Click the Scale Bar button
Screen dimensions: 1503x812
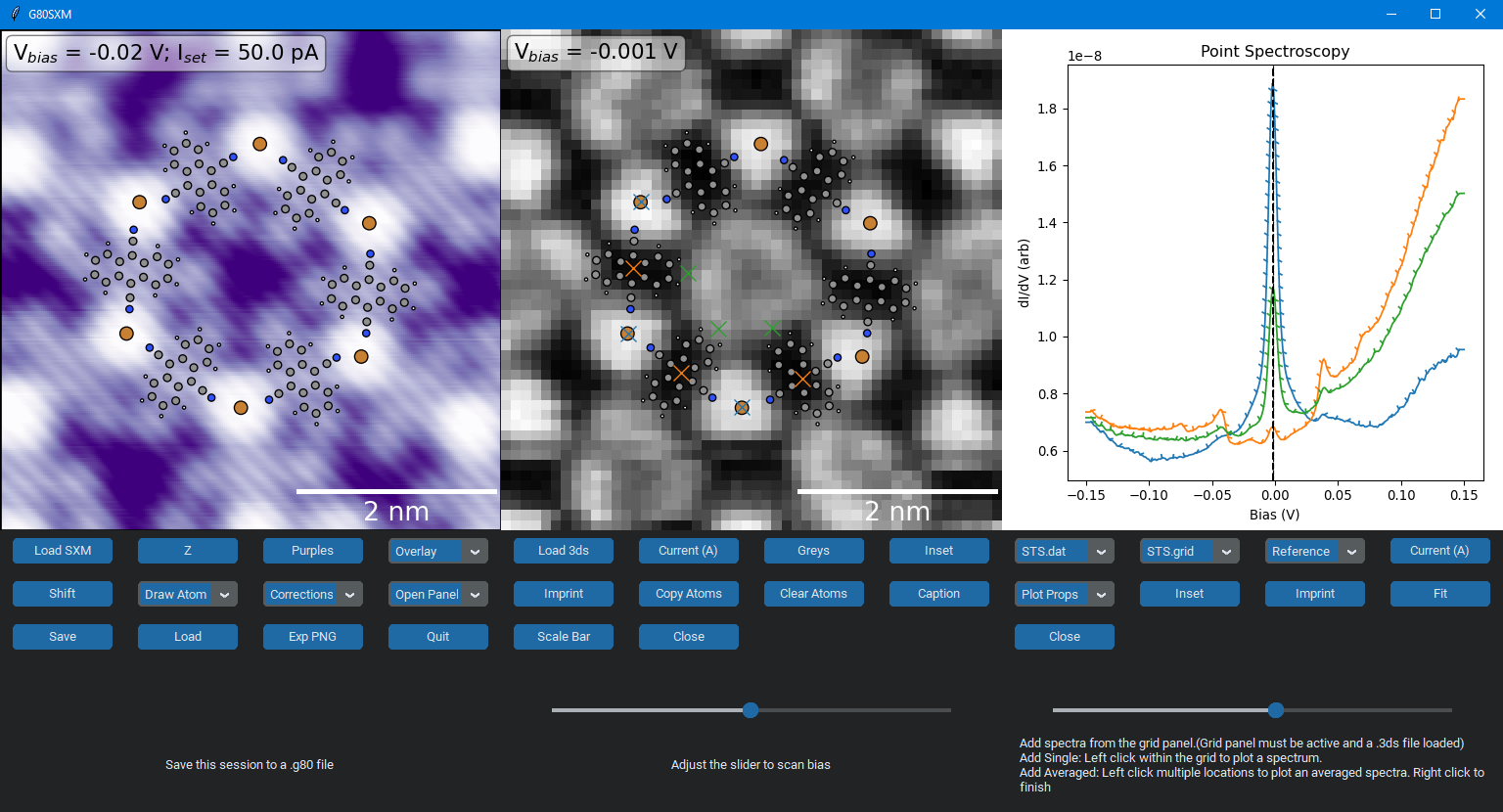564,637
